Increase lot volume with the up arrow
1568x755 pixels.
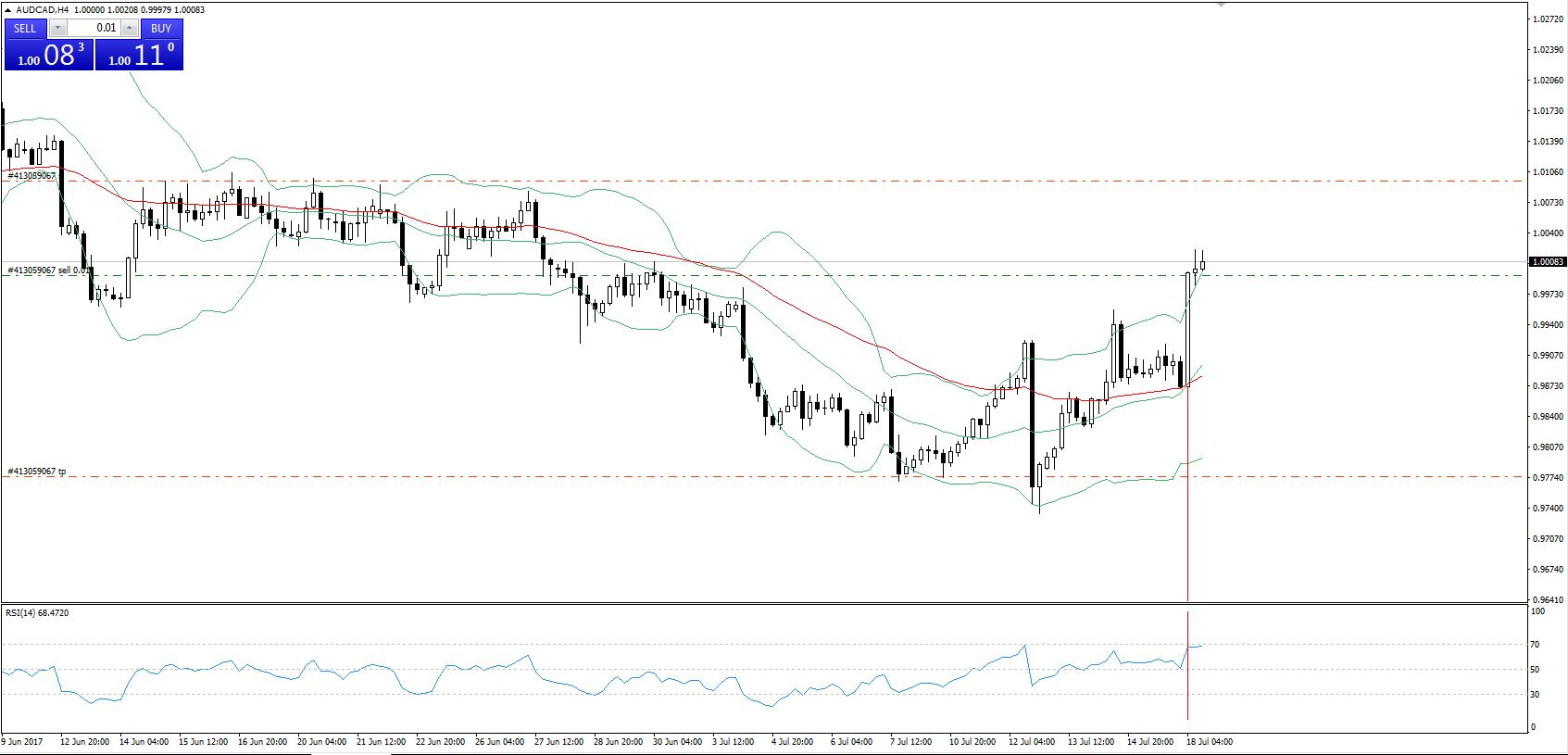tap(130, 28)
